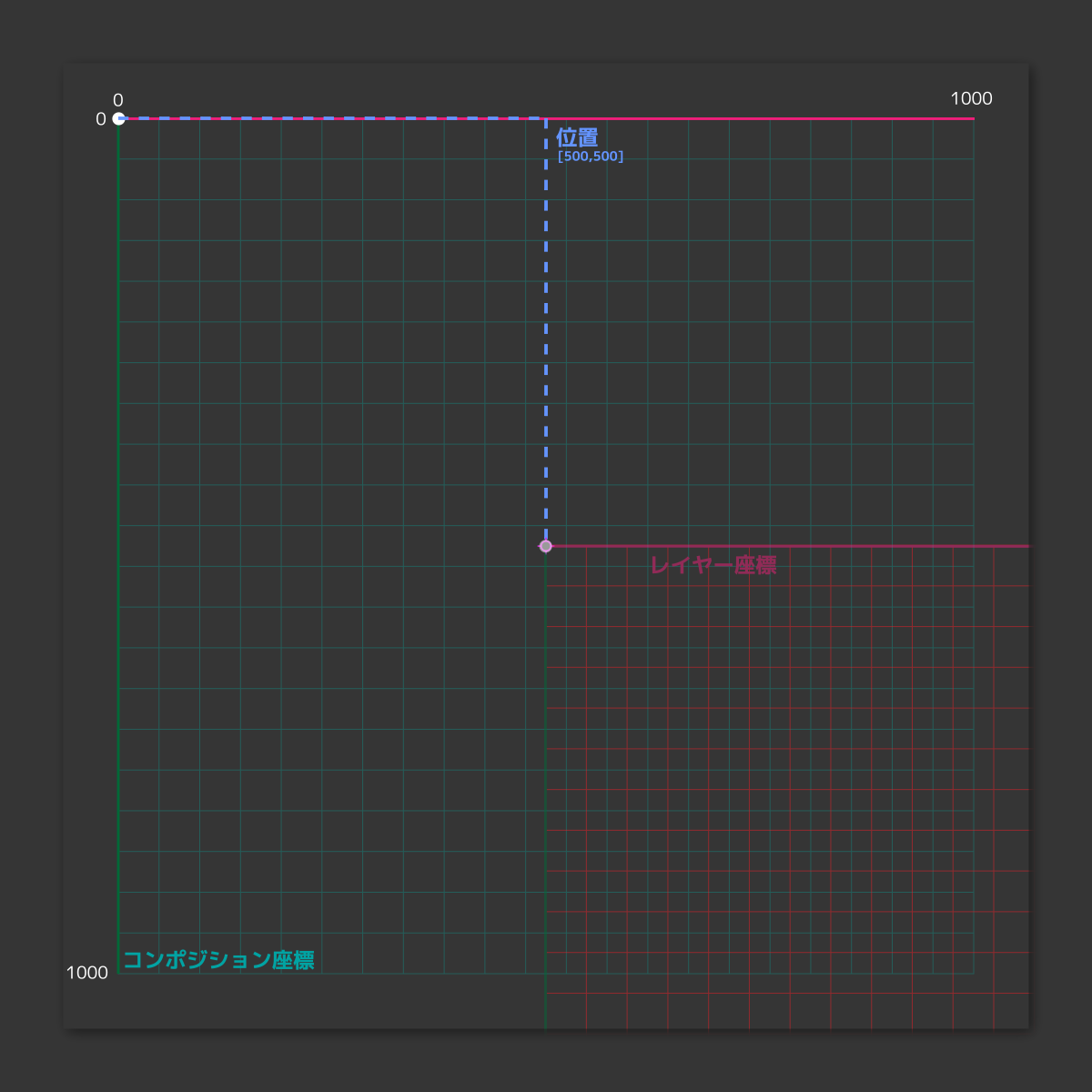Screen dimensions: 1092x1092
Task: Click the pink layer anchor point
Action: (545, 546)
